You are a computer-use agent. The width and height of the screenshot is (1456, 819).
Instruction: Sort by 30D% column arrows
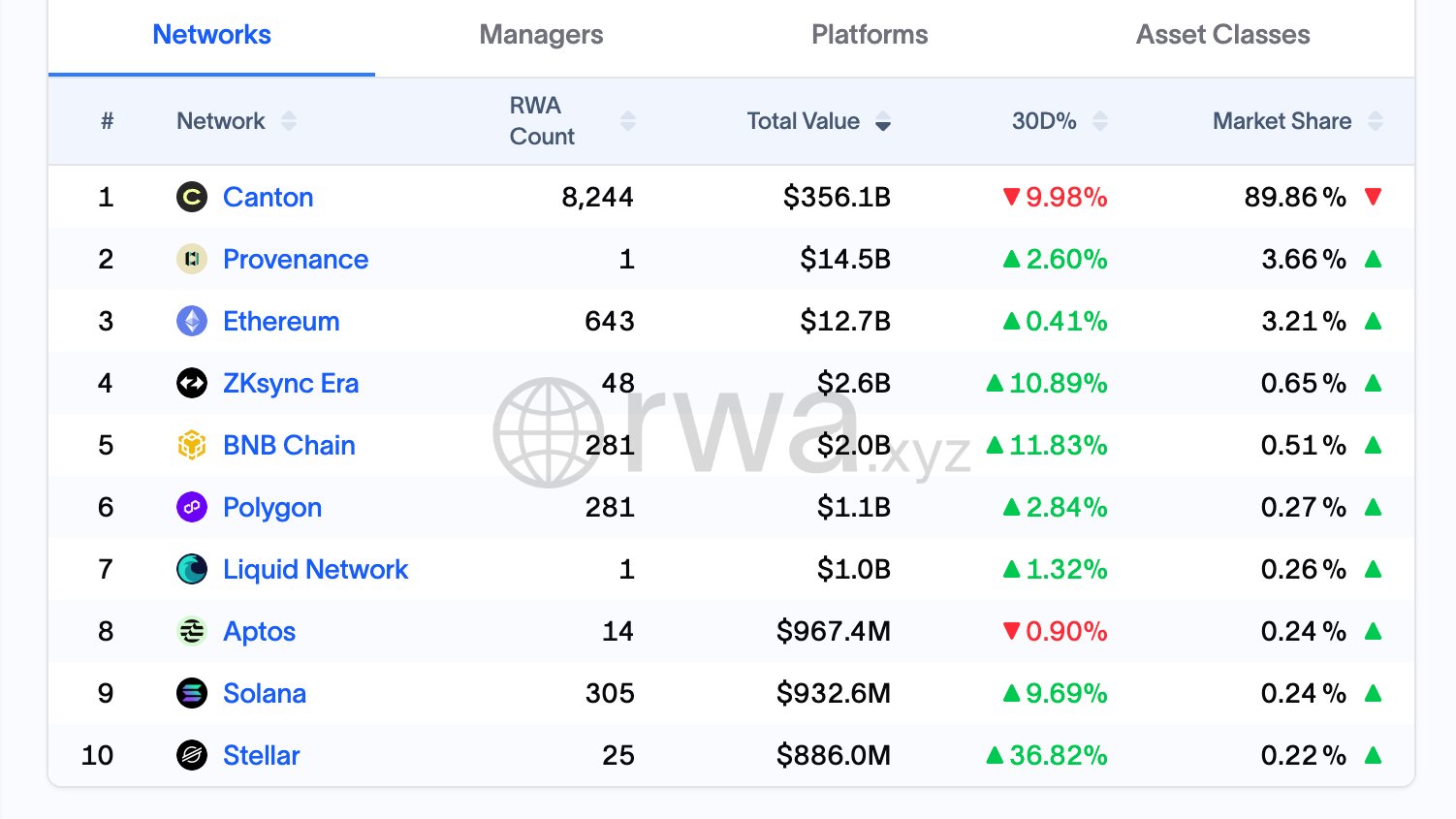(1100, 121)
